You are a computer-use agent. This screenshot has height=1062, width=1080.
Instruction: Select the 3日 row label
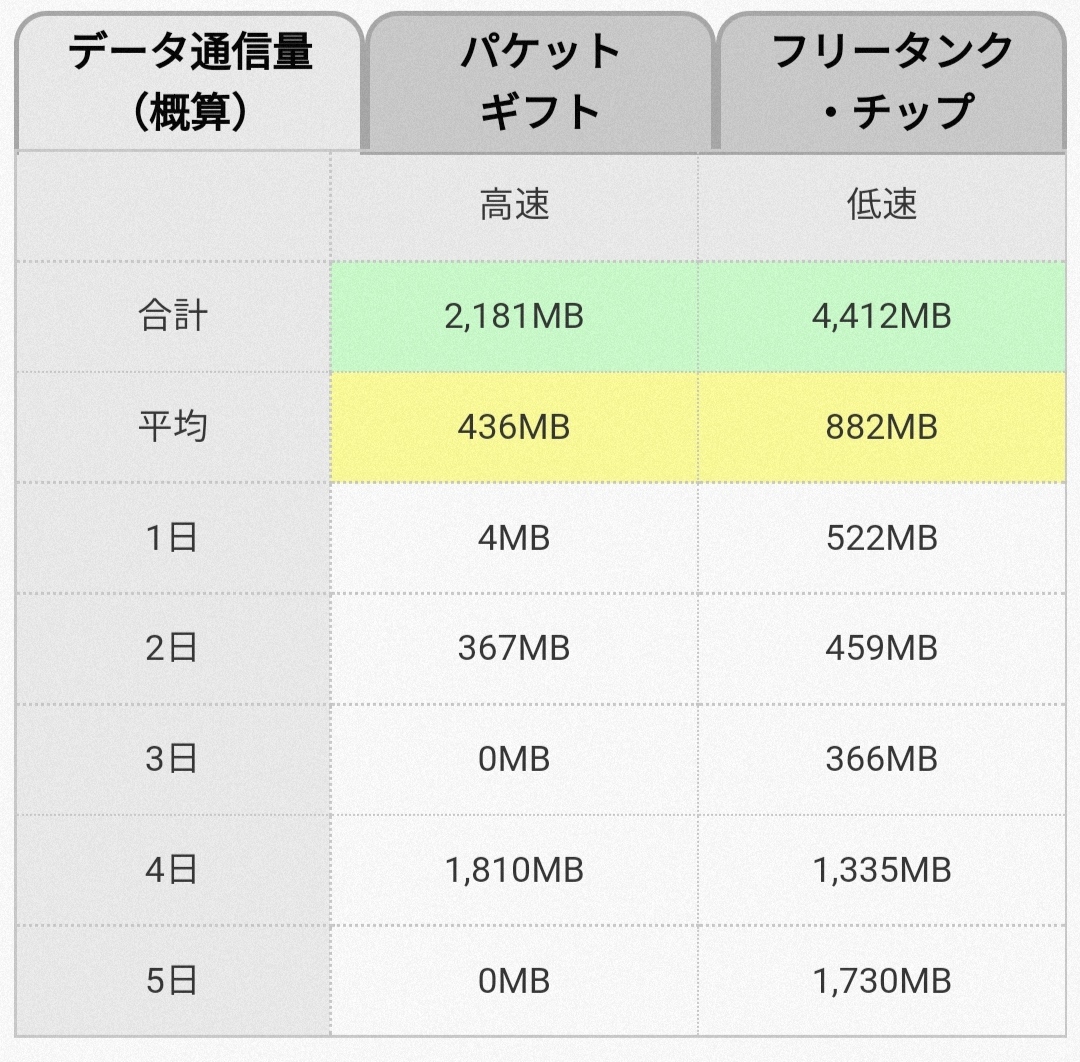click(173, 759)
